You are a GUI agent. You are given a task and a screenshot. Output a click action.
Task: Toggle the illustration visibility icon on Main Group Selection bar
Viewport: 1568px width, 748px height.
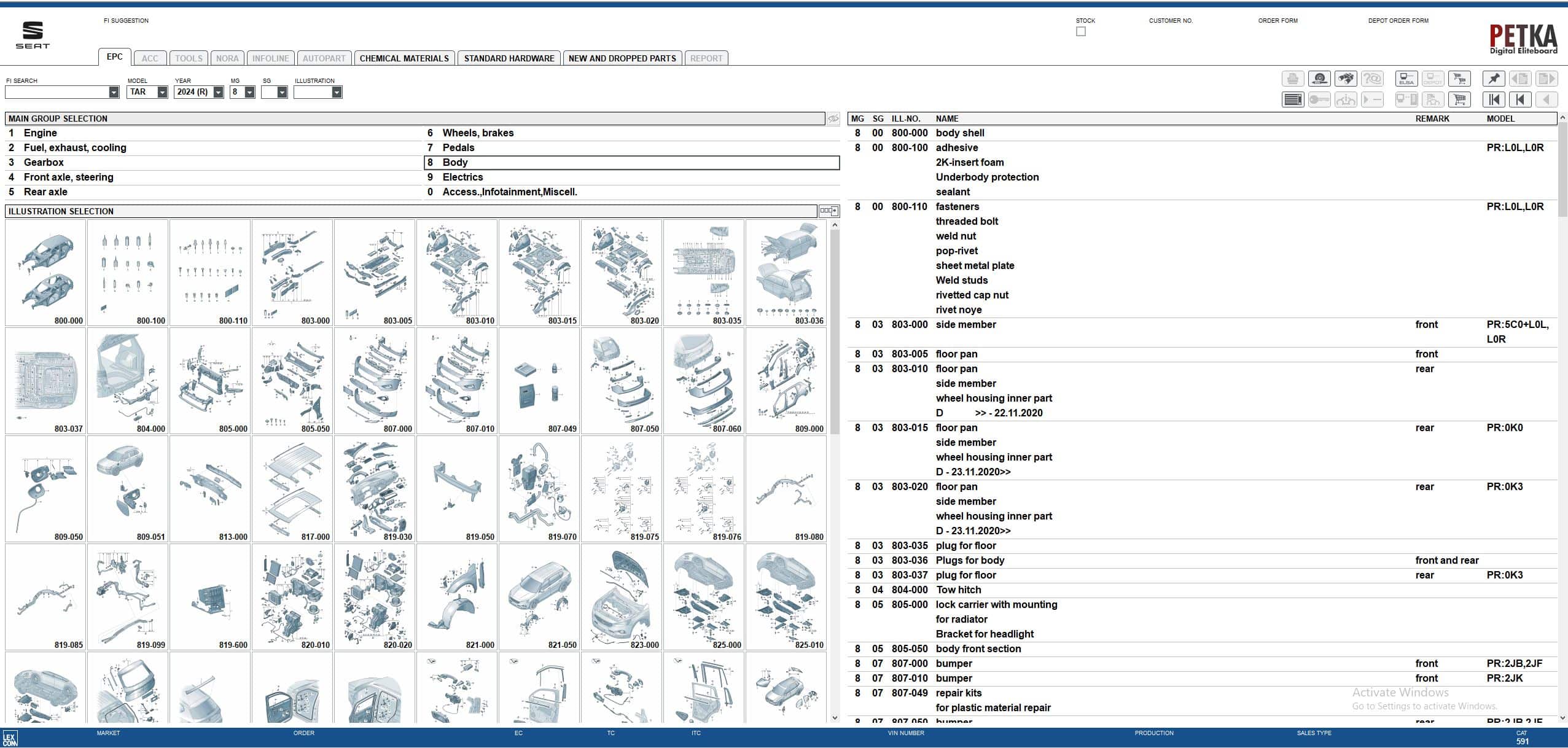tap(833, 117)
